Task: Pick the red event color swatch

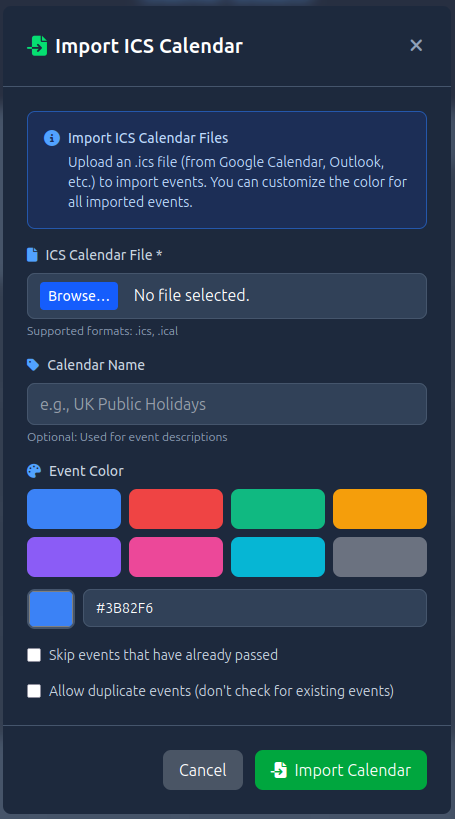Action: coord(176,509)
